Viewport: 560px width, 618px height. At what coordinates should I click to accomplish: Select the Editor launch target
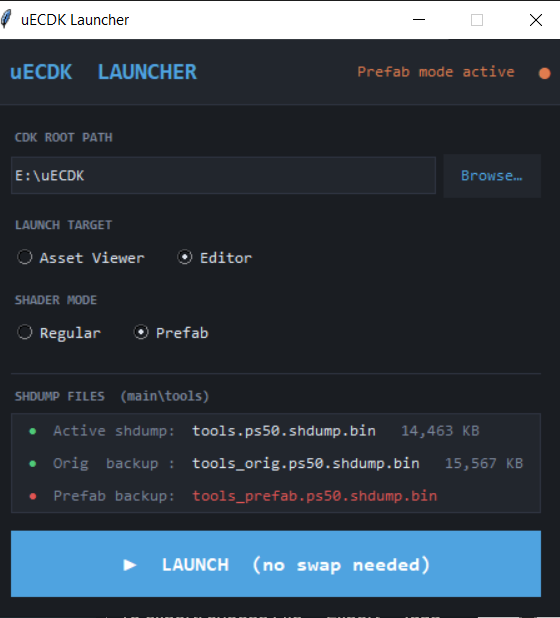(x=214, y=258)
